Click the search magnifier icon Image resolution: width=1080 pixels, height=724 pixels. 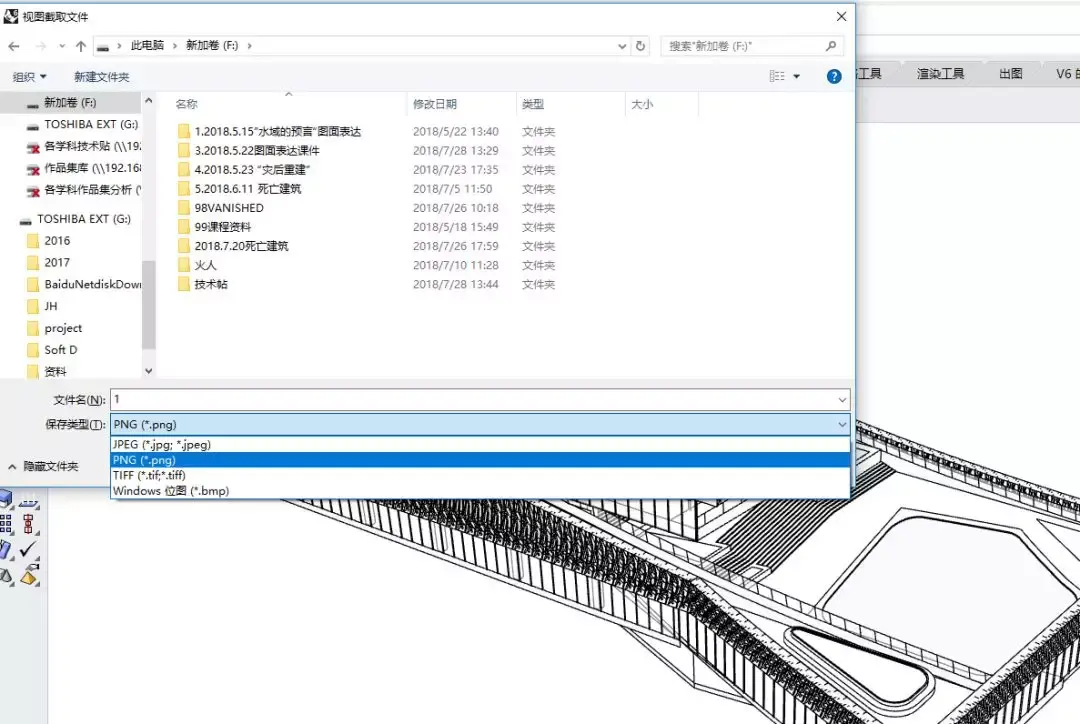[831, 45]
